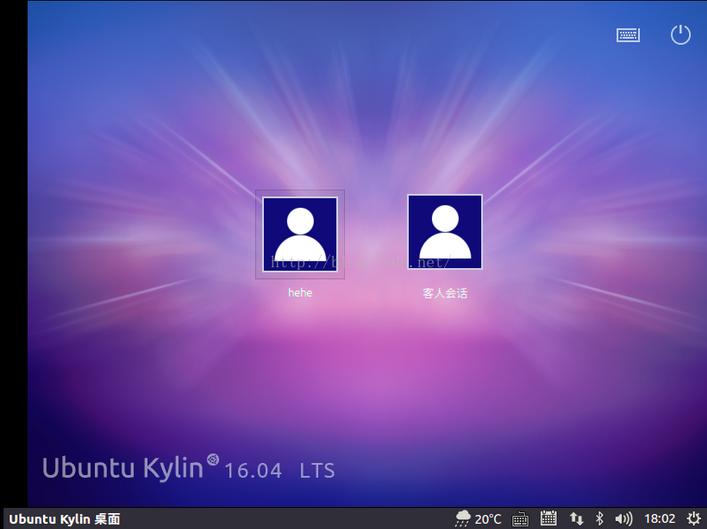Open the keyboard input indicator in panel
The image size is (707, 529).
(x=520, y=519)
